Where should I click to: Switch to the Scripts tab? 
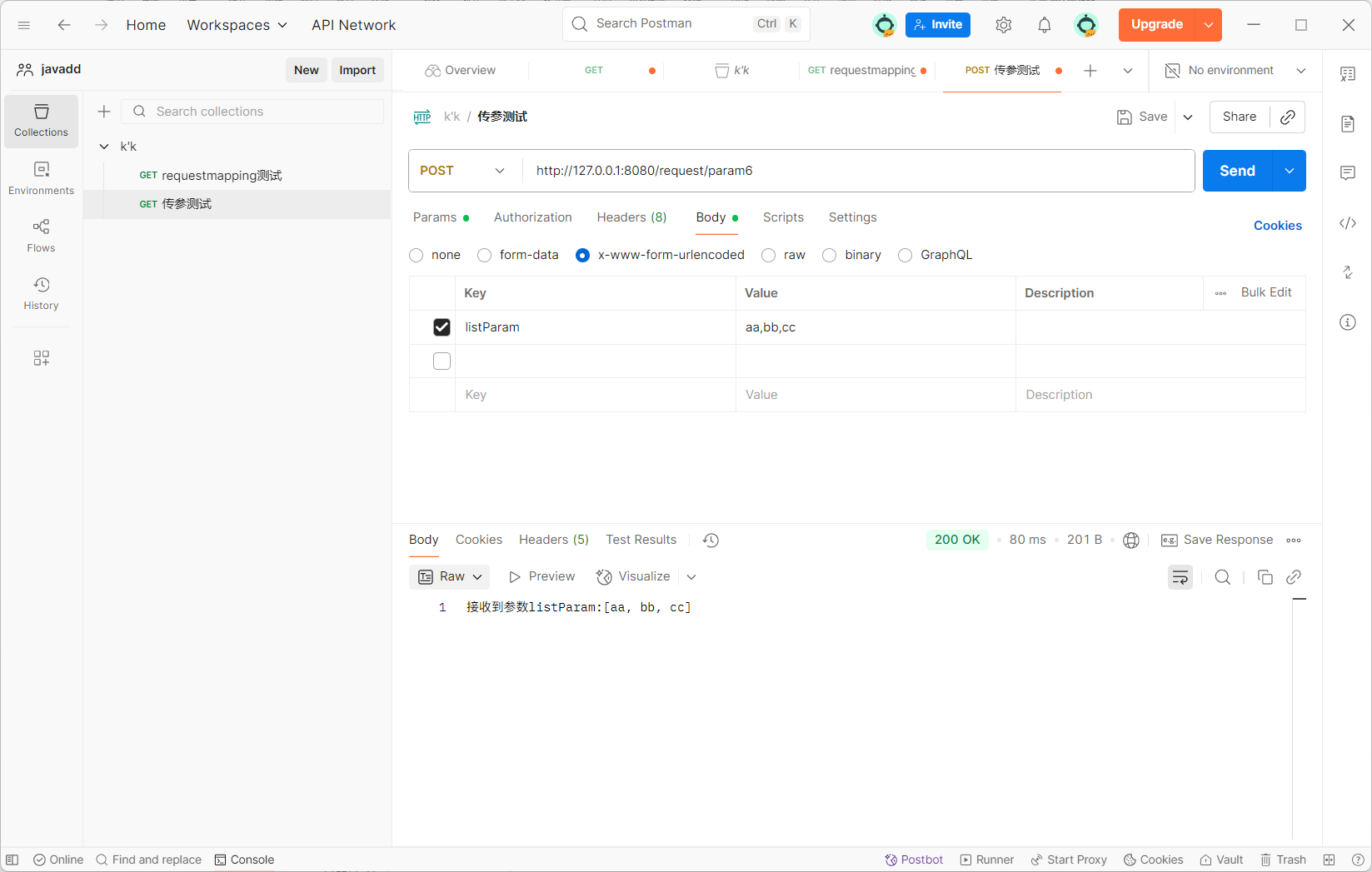click(783, 217)
